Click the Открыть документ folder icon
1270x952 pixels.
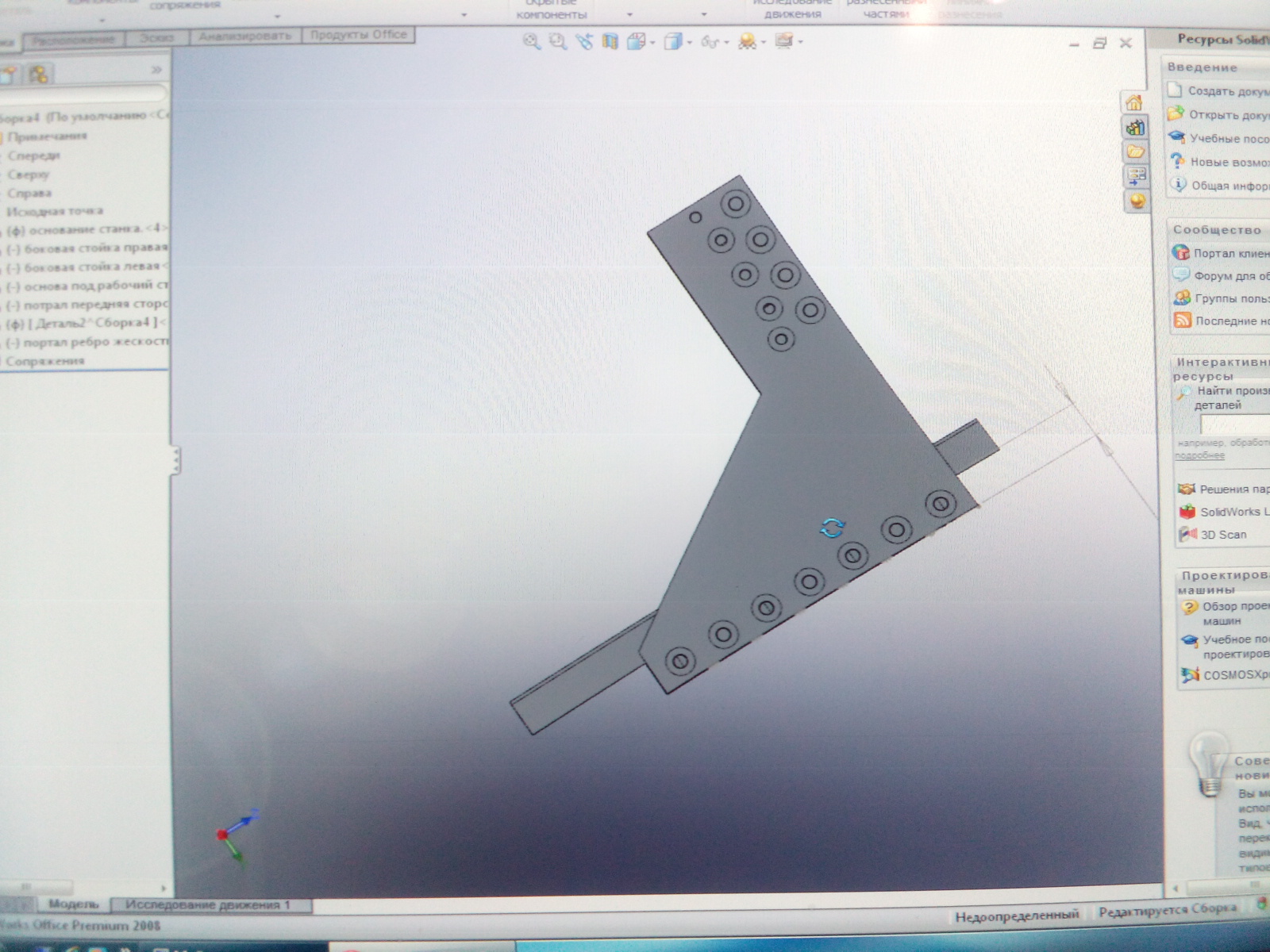pos(1176,114)
